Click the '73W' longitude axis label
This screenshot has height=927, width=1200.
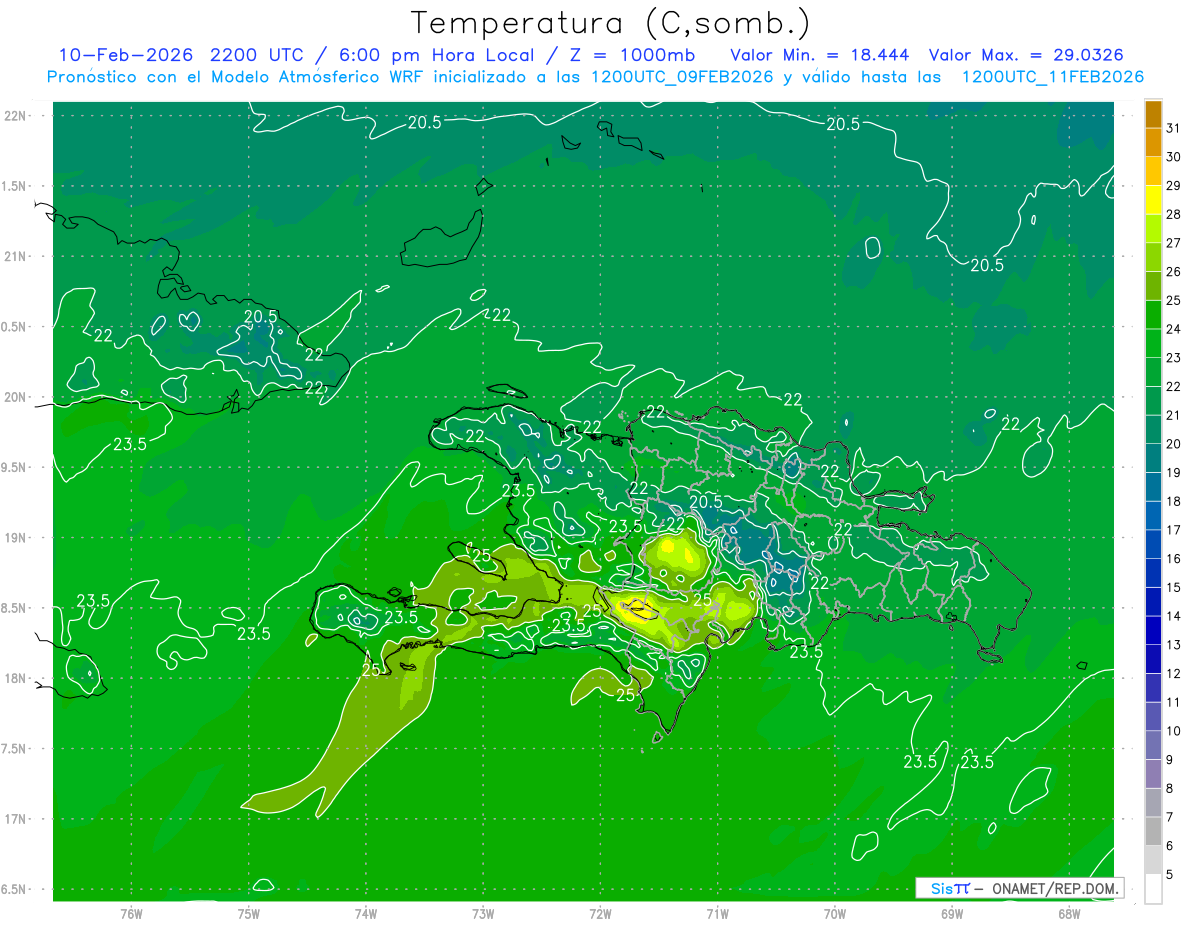pyautogui.click(x=483, y=913)
